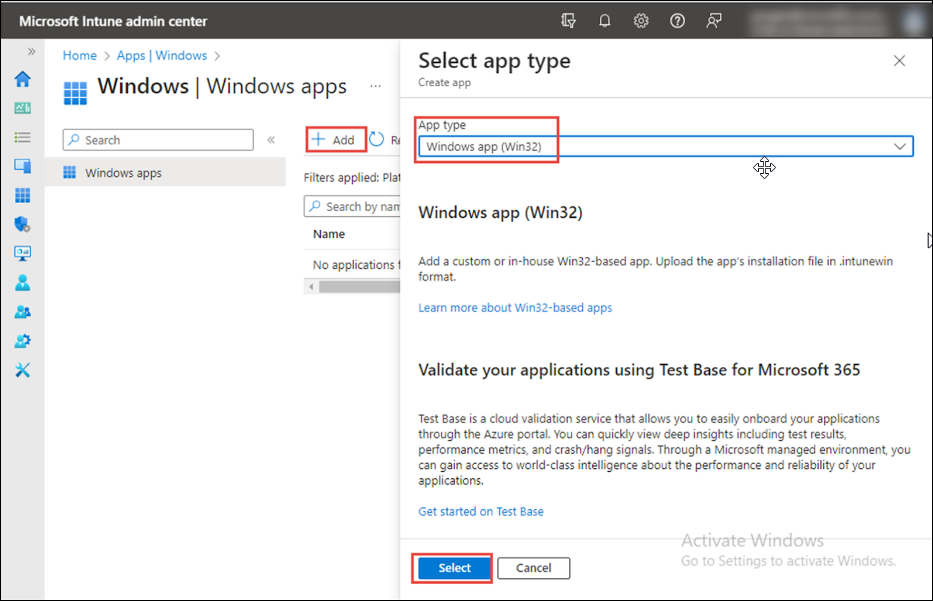Open Learn more about Win32-based apps link

tap(515, 307)
